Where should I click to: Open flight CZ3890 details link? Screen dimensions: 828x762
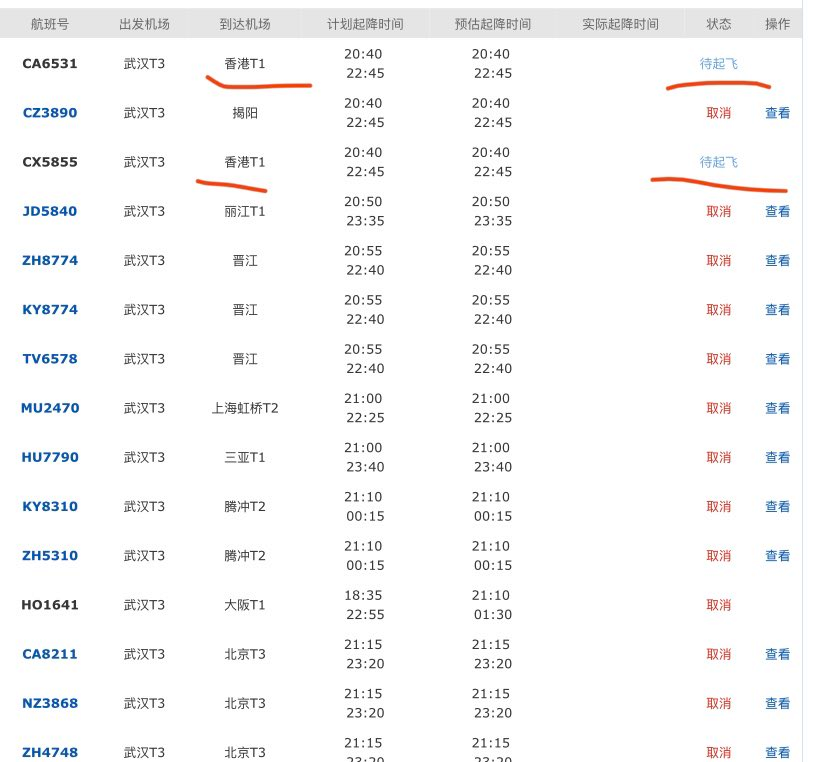[x=49, y=113]
